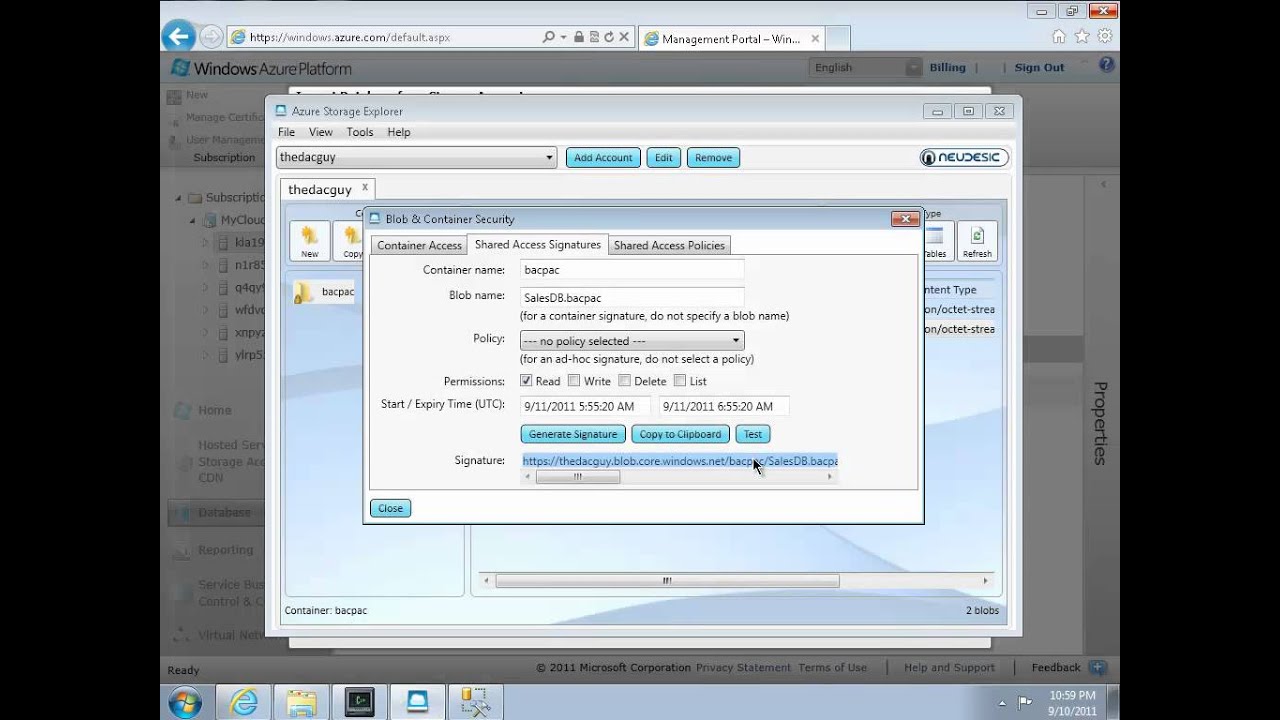Click the Start time input field
The height and width of the screenshot is (720, 1280).
(x=585, y=406)
